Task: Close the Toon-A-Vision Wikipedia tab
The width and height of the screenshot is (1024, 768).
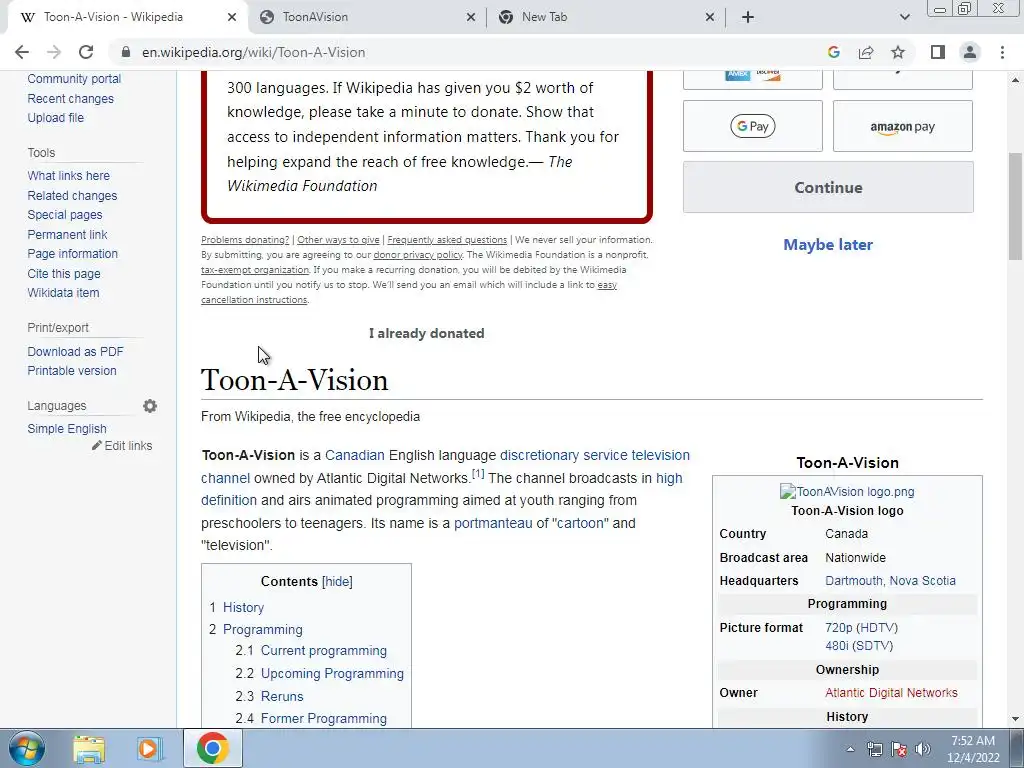Action: [232, 17]
